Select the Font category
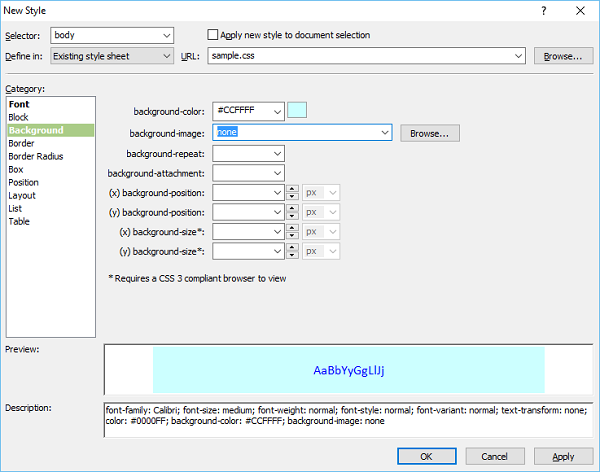The image size is (600, 472). pos(18,104)
